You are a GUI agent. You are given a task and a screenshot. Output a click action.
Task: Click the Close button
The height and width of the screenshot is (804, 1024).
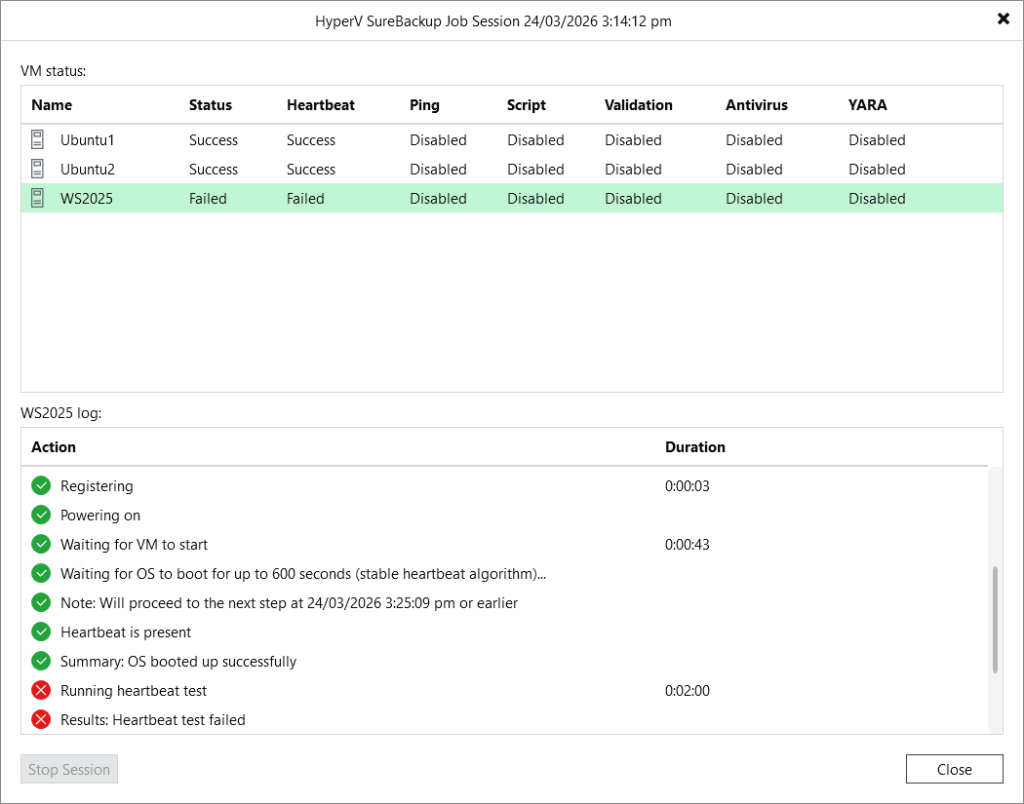(x=954, y=769)
